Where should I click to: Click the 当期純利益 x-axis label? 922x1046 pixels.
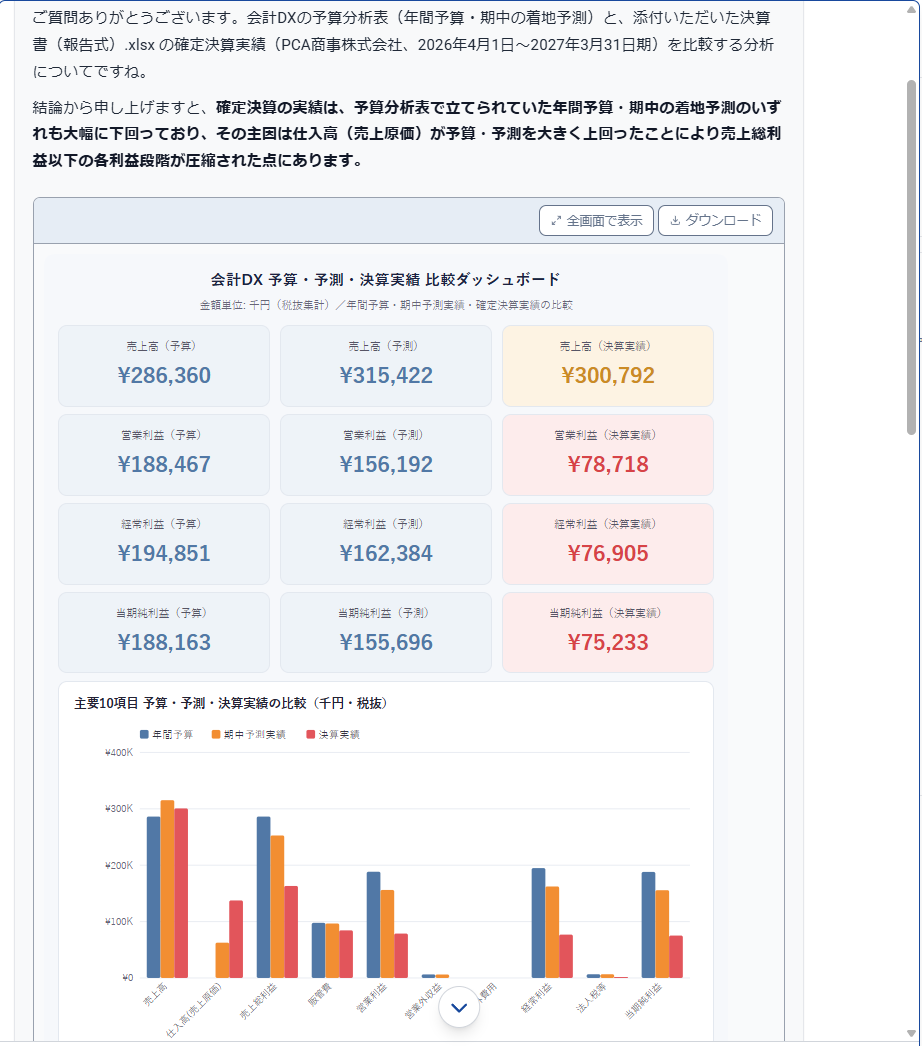[643, 1001]
